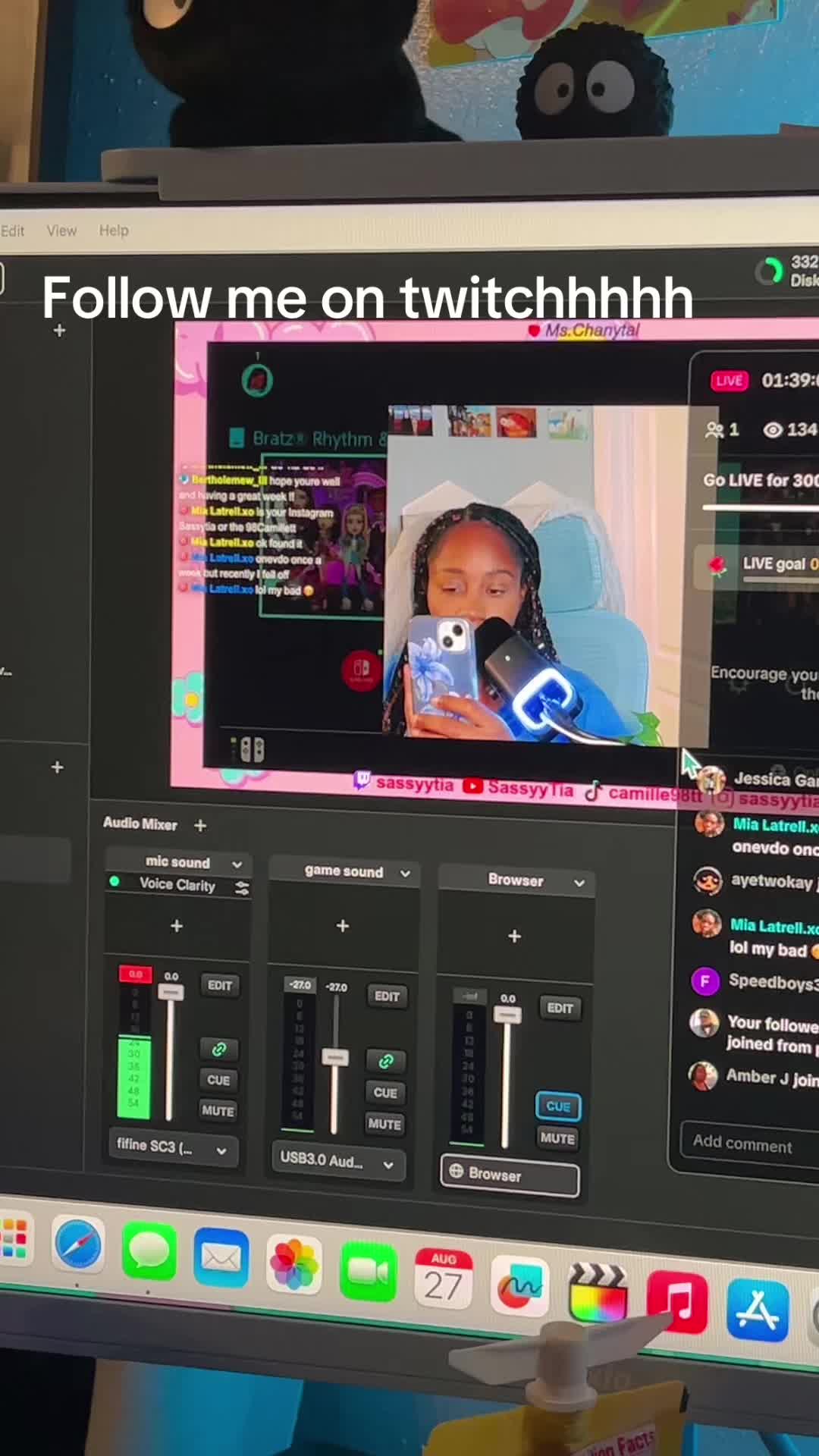The width and height of the screenshot is (819, 1456).
Task: Launch Mail from the dock
Action: (x=221, y=1257)
